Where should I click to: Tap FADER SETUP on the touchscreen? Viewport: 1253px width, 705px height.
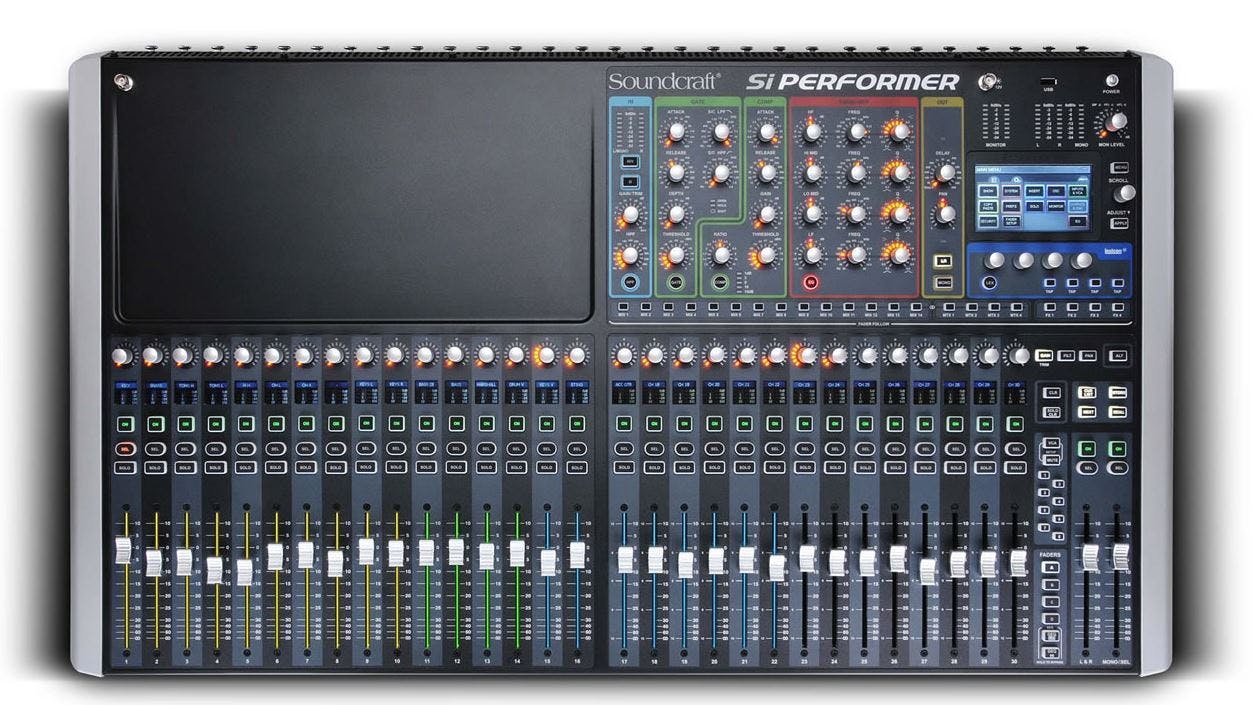click(x=1011, y=222)
